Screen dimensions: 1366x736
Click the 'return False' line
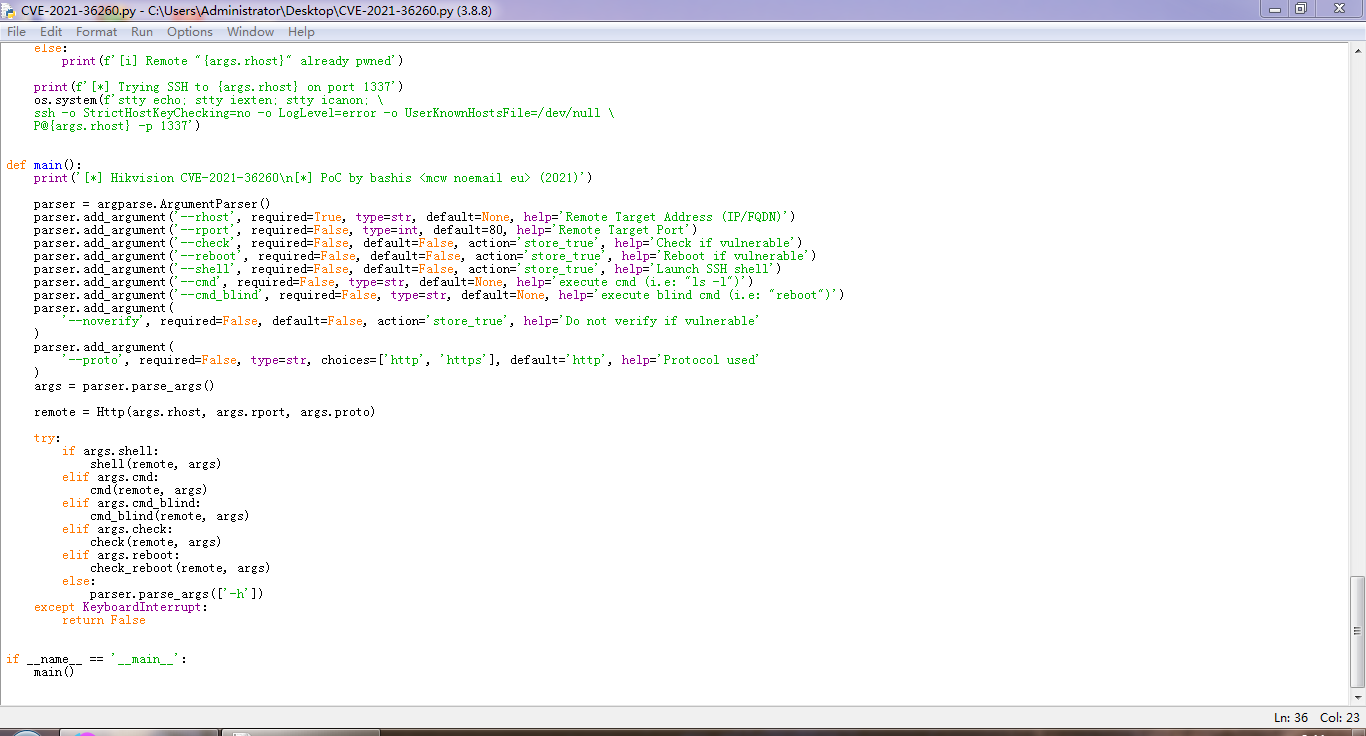[x=103, y=620]
